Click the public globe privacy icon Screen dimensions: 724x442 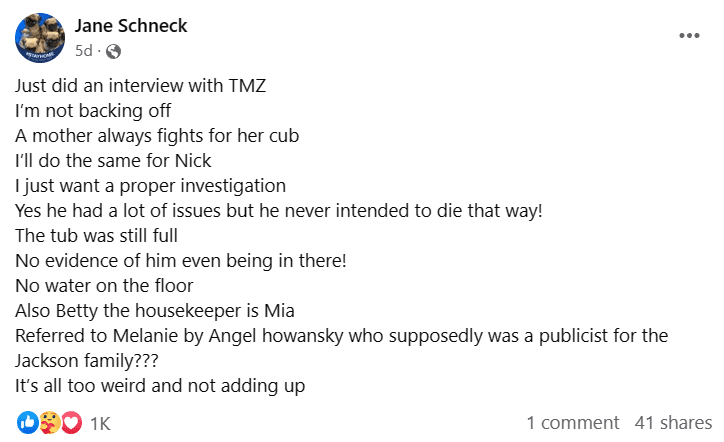coord(113,51)
